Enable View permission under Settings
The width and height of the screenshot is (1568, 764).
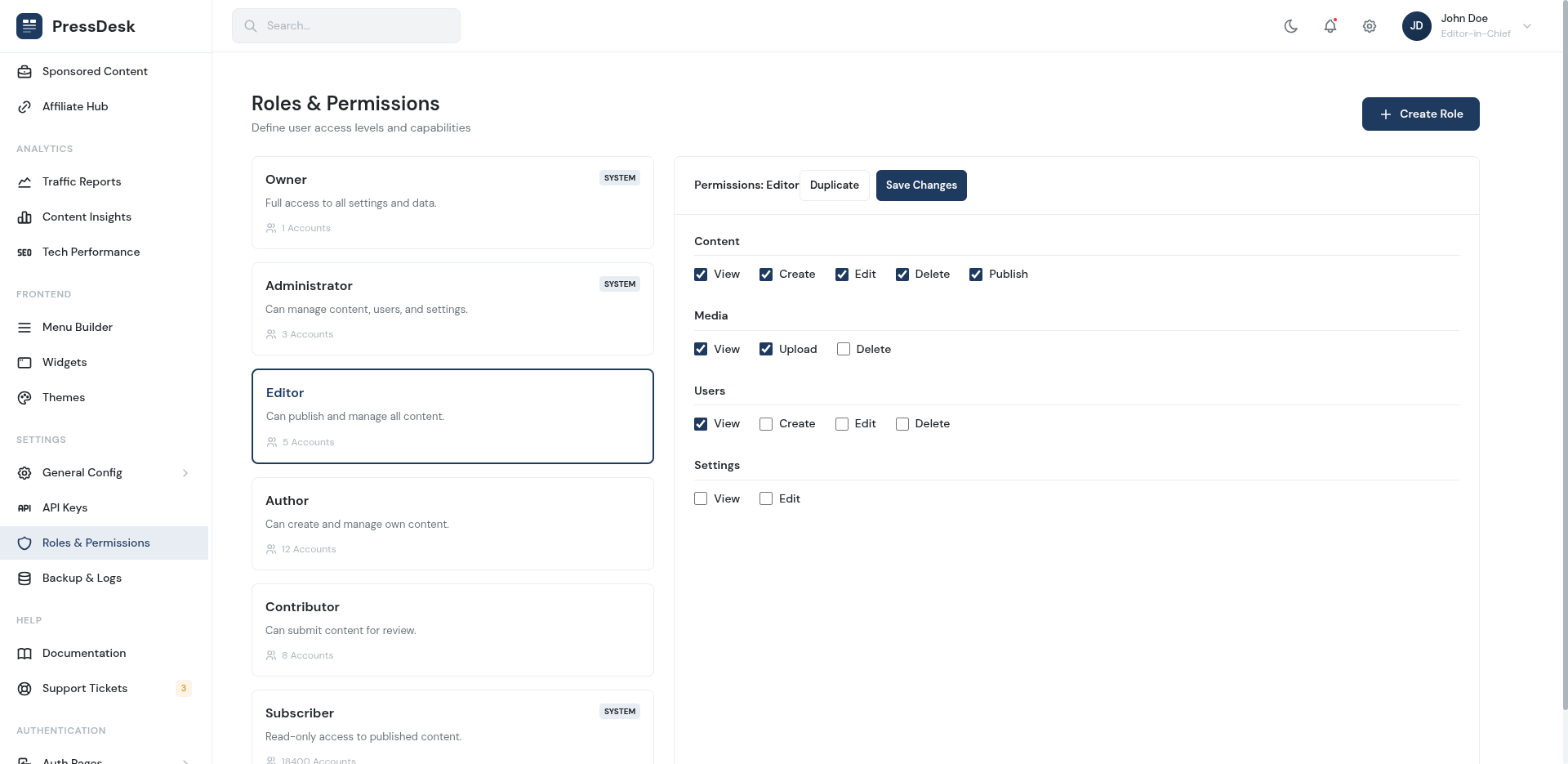coord(701,498)
